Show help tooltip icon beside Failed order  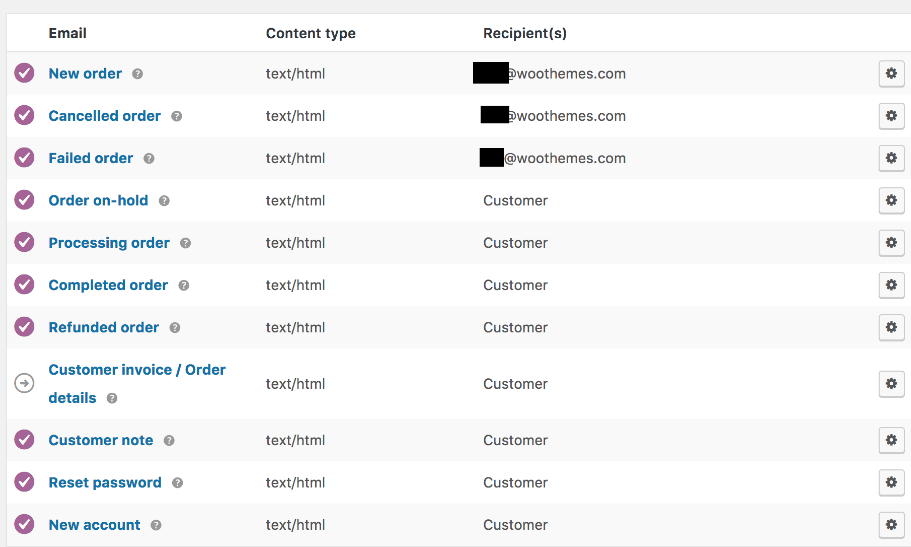pyautogui.click(x=149, y=159)
